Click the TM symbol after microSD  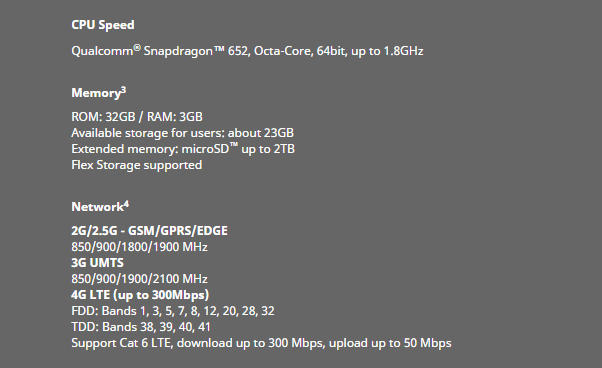point(233,145)
